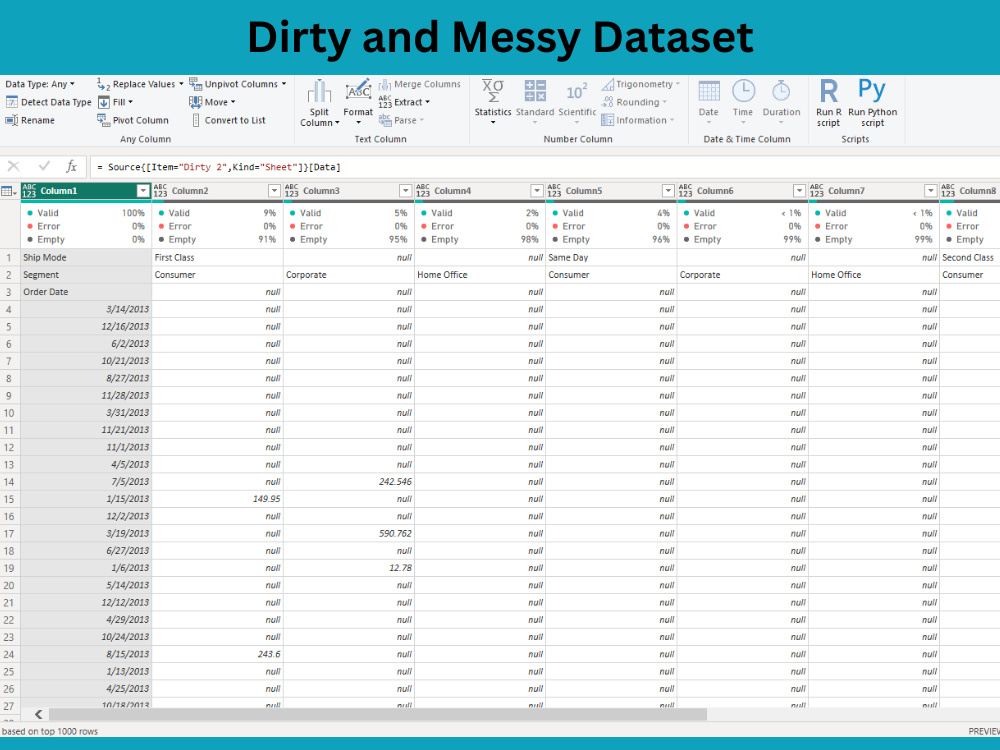Click the formula bar fx icon

tap(71, 166)
